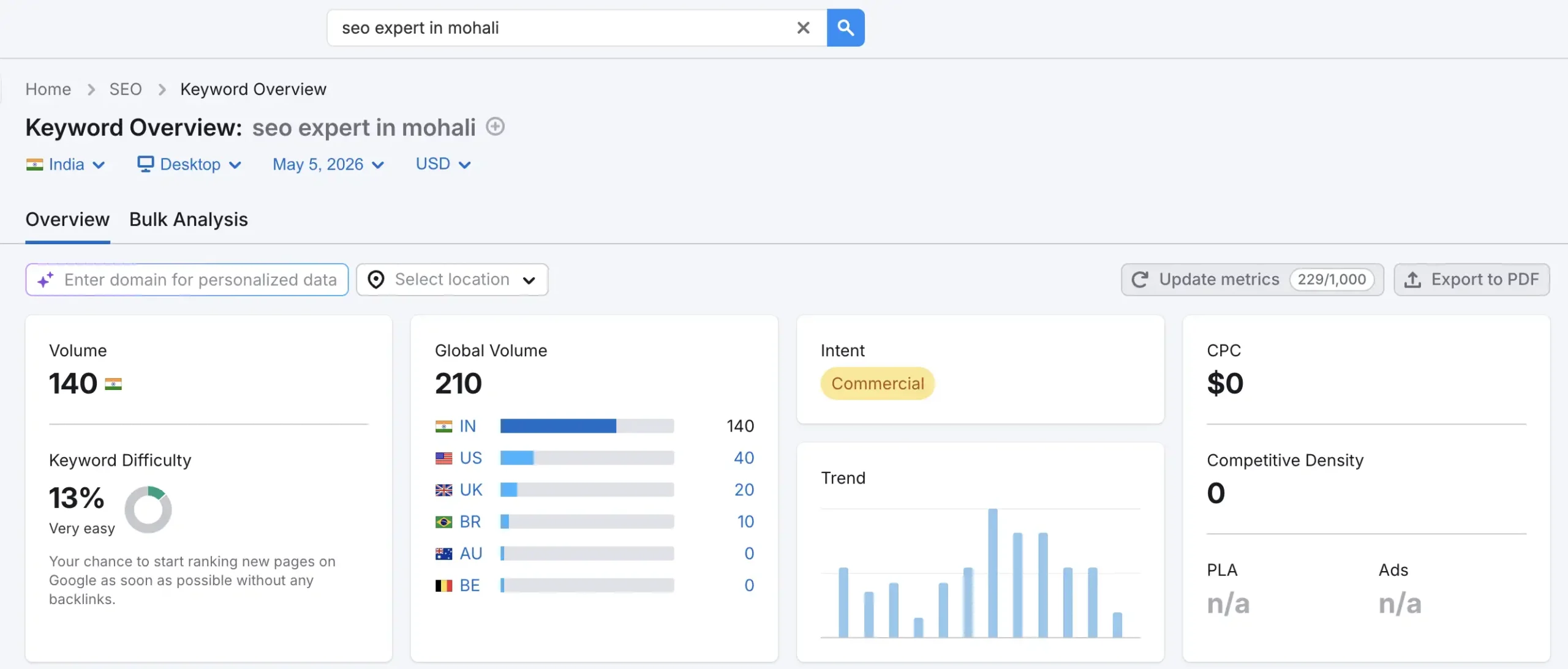Click the domain personalized data field
Viewport: 1568px width, 669px height.
tap(187, 280)
